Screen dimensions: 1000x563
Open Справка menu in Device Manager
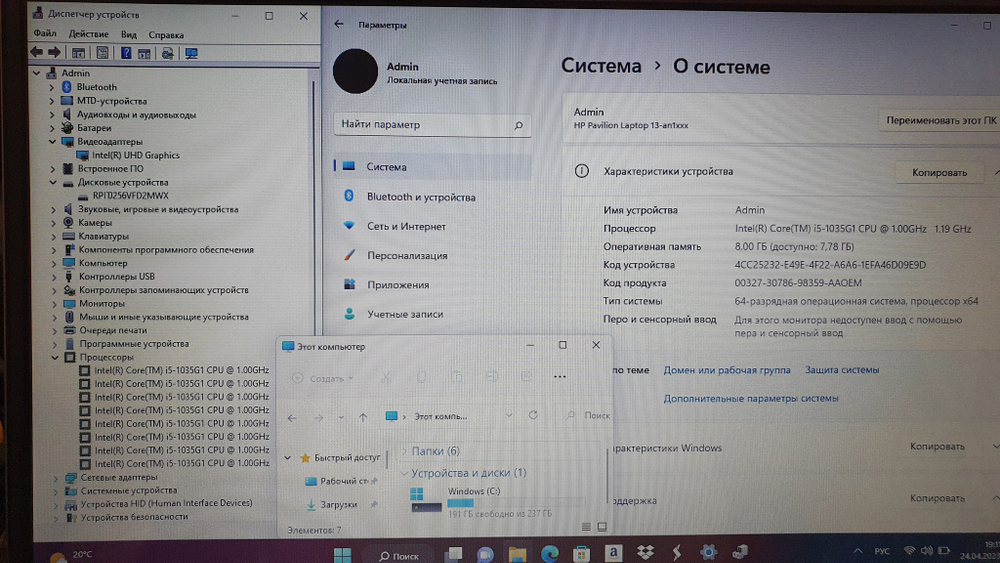166,35
